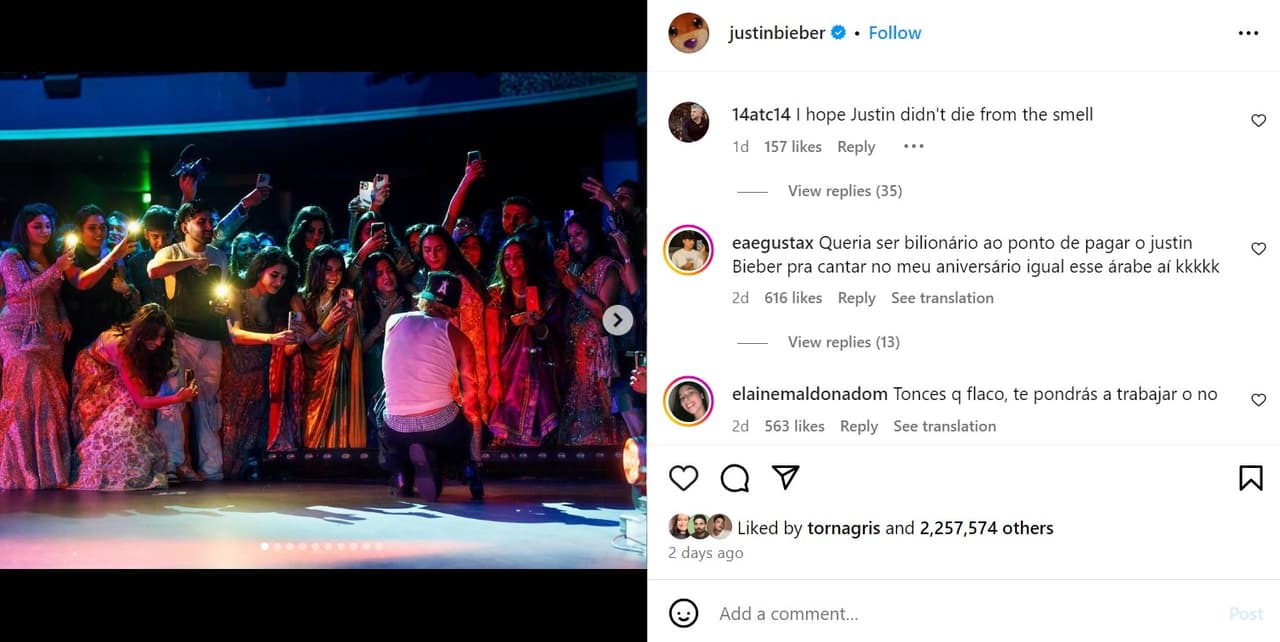Like elainemaldonadom's comment

(x=1258, y=400)
